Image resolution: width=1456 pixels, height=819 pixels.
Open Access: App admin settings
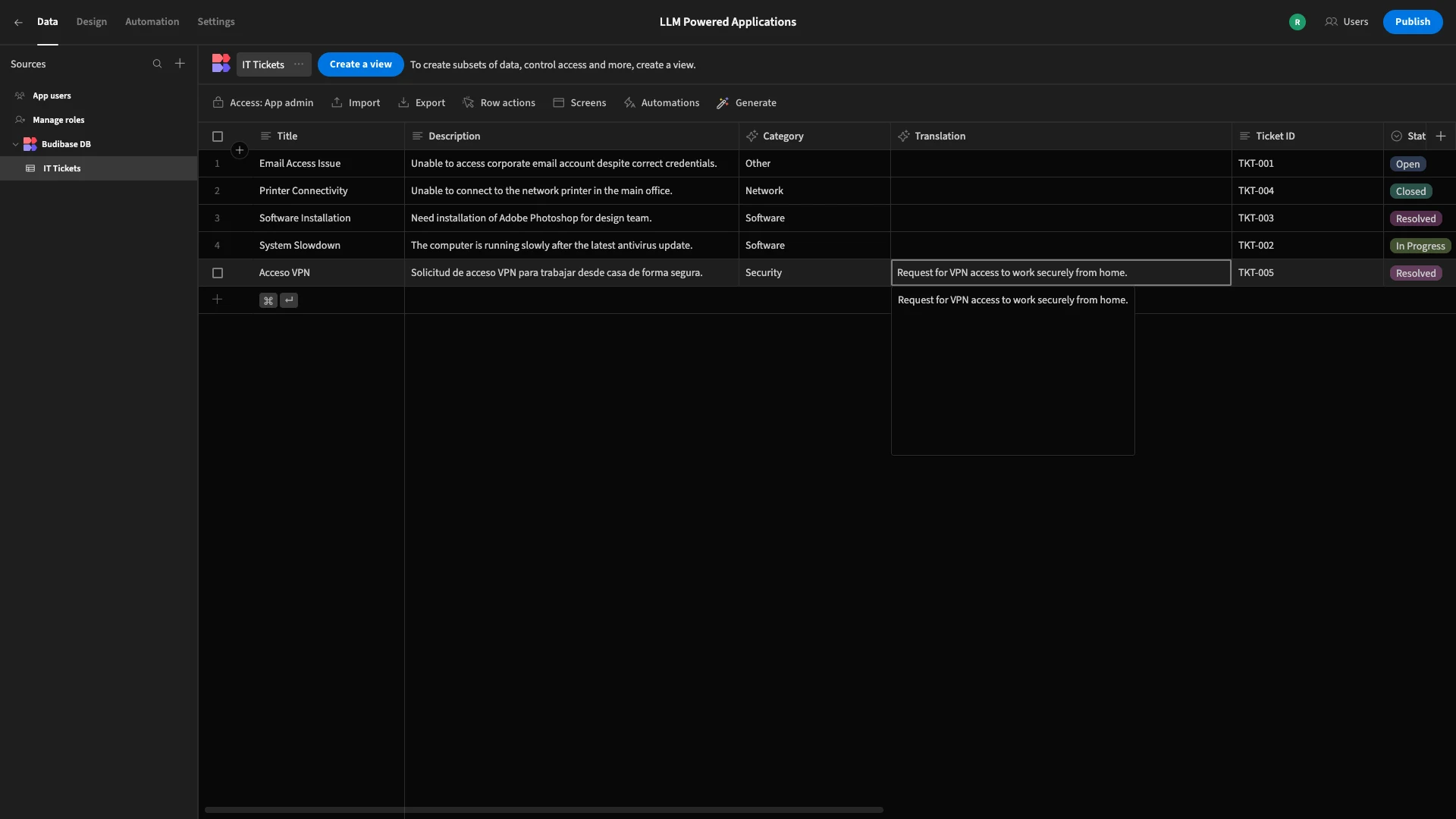263,103
